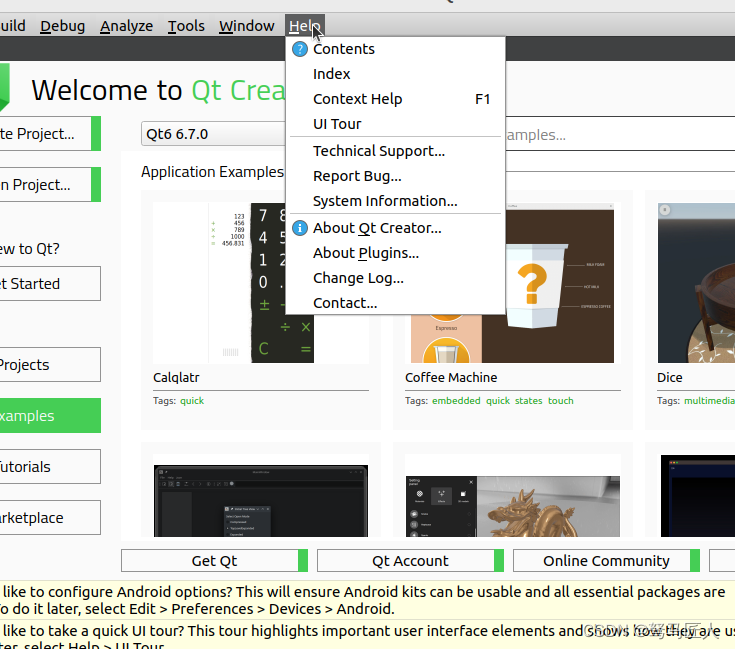Open About Qt Creator menu entry
This screenshot has height=649, width=735.
click(395, 228)
